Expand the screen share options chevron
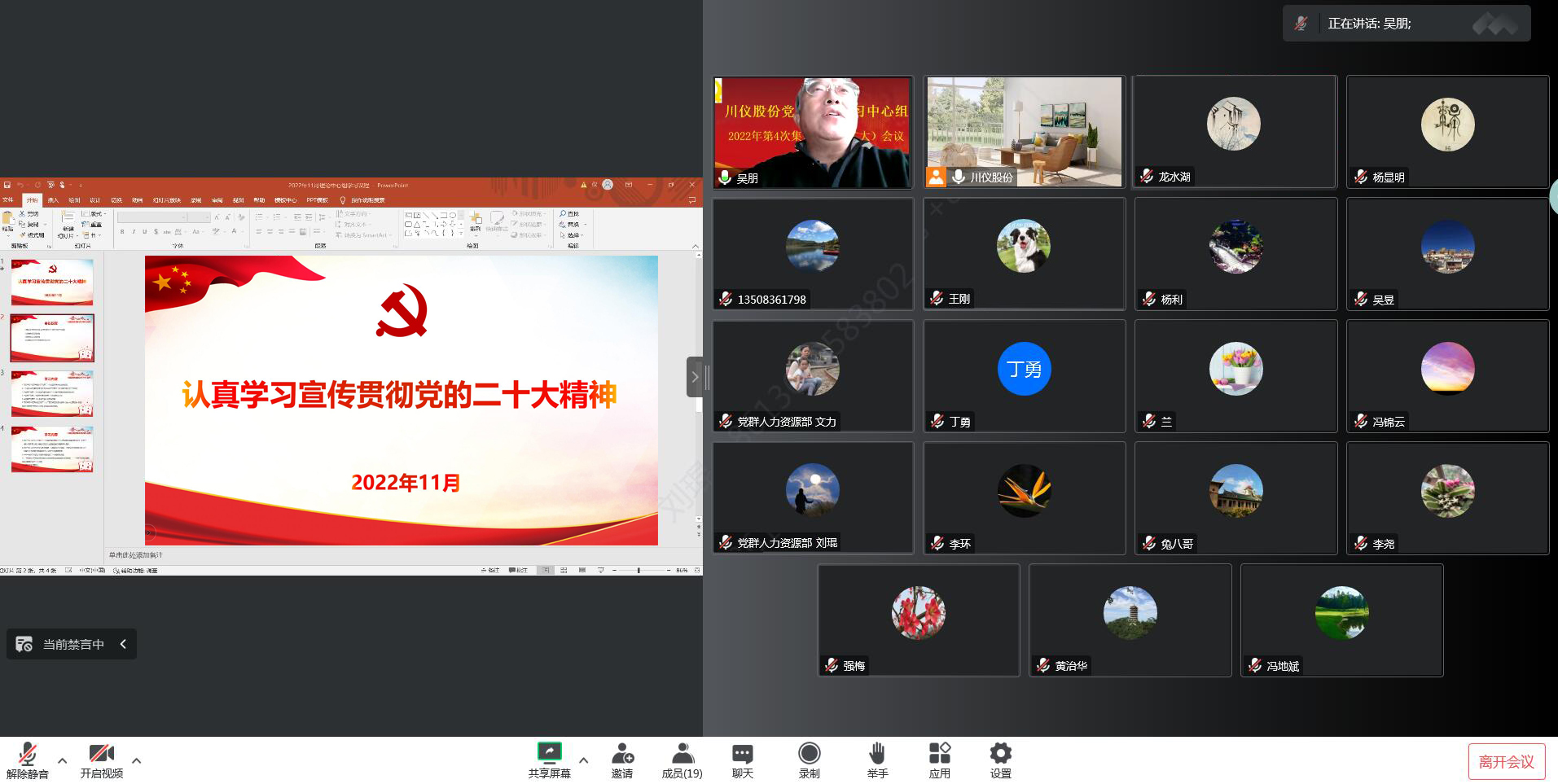This screenshot has width=1558, height=784. (583, 760)
